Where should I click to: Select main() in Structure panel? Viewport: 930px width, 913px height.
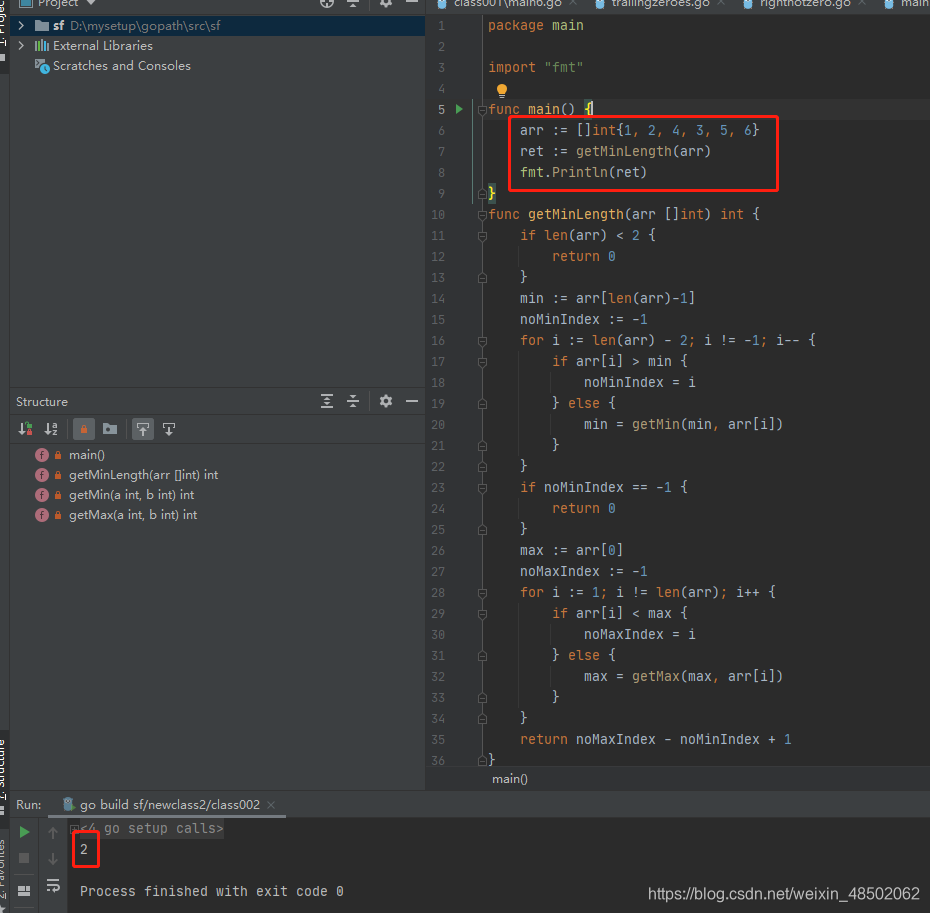[x=87, y=455]
